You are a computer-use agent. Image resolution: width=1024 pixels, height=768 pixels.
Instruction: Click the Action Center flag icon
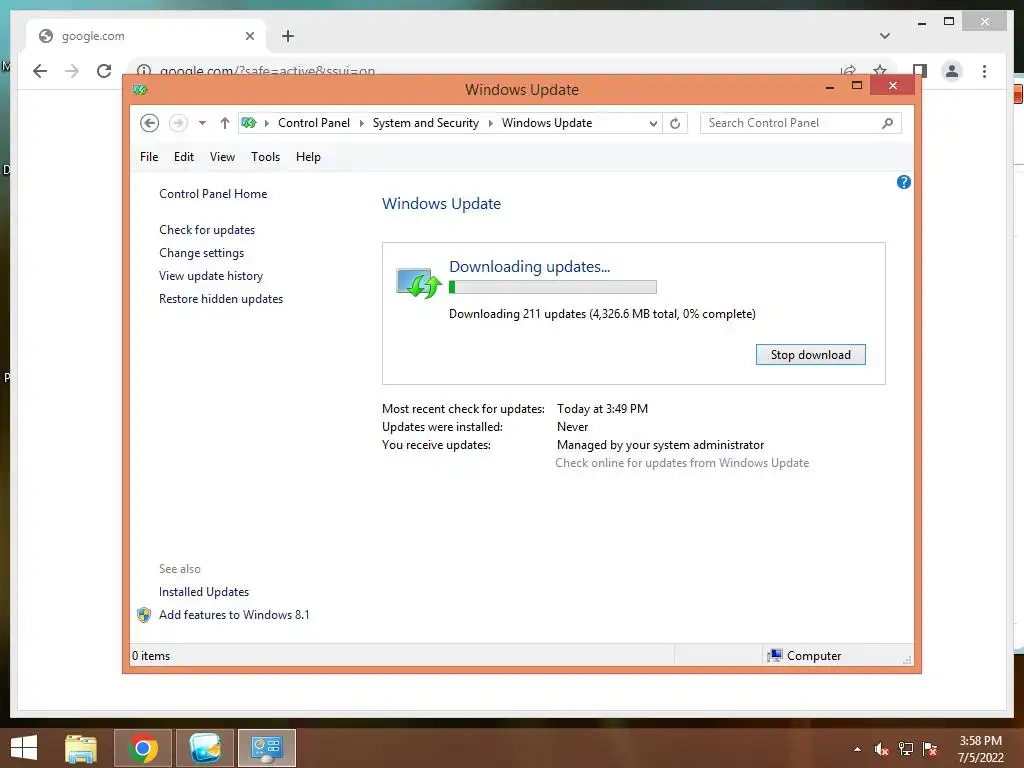(930, 749)
